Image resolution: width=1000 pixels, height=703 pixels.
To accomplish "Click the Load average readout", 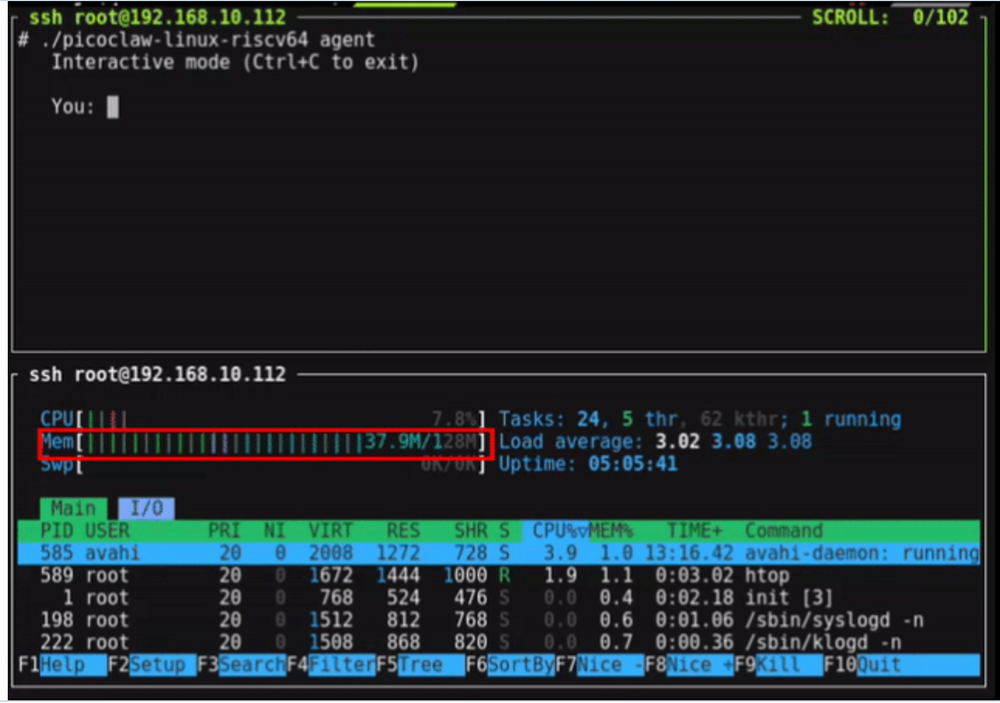I will tap(655, 441).
